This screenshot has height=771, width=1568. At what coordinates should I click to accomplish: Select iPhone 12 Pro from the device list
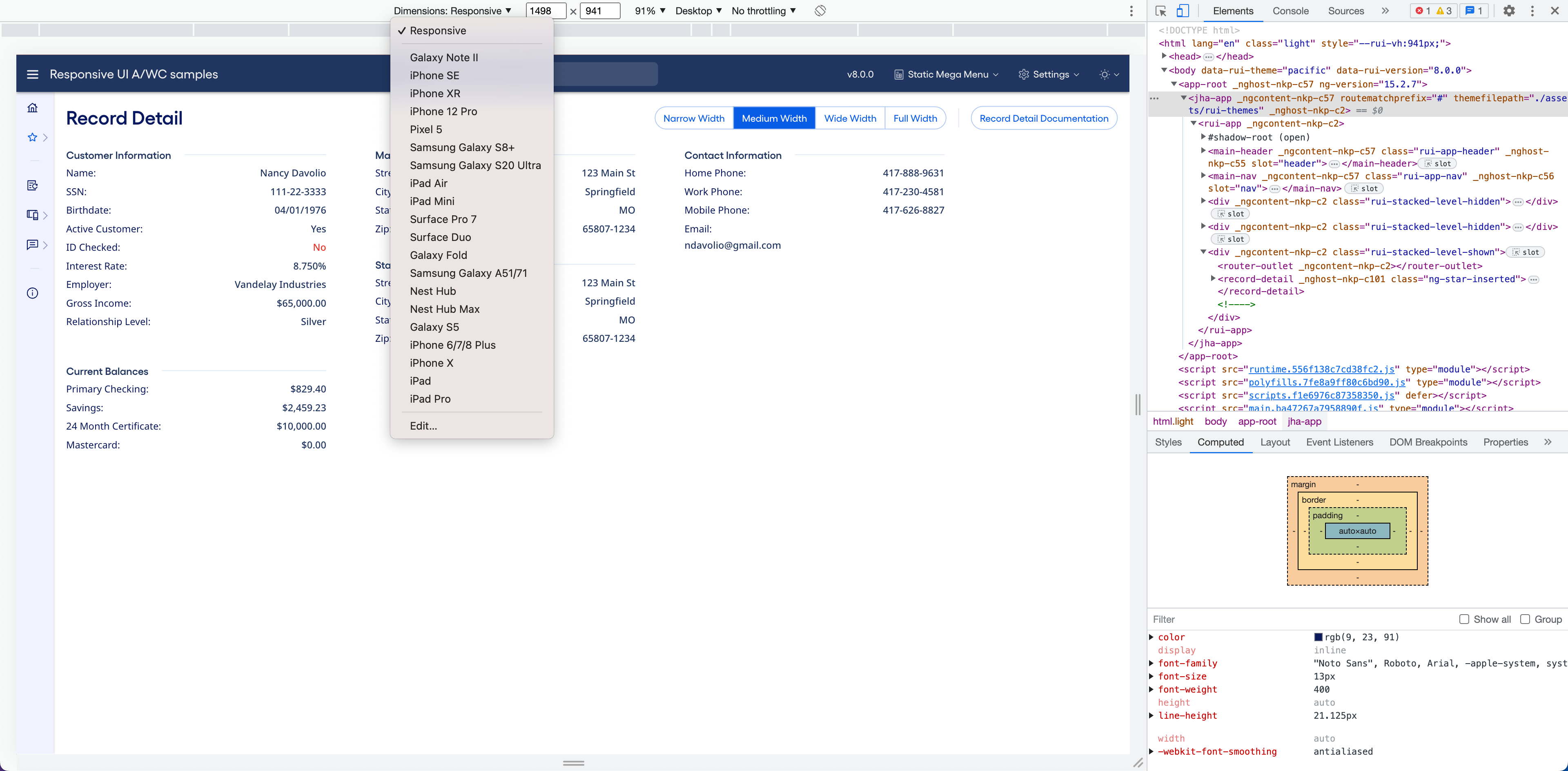tap(444, 111)
